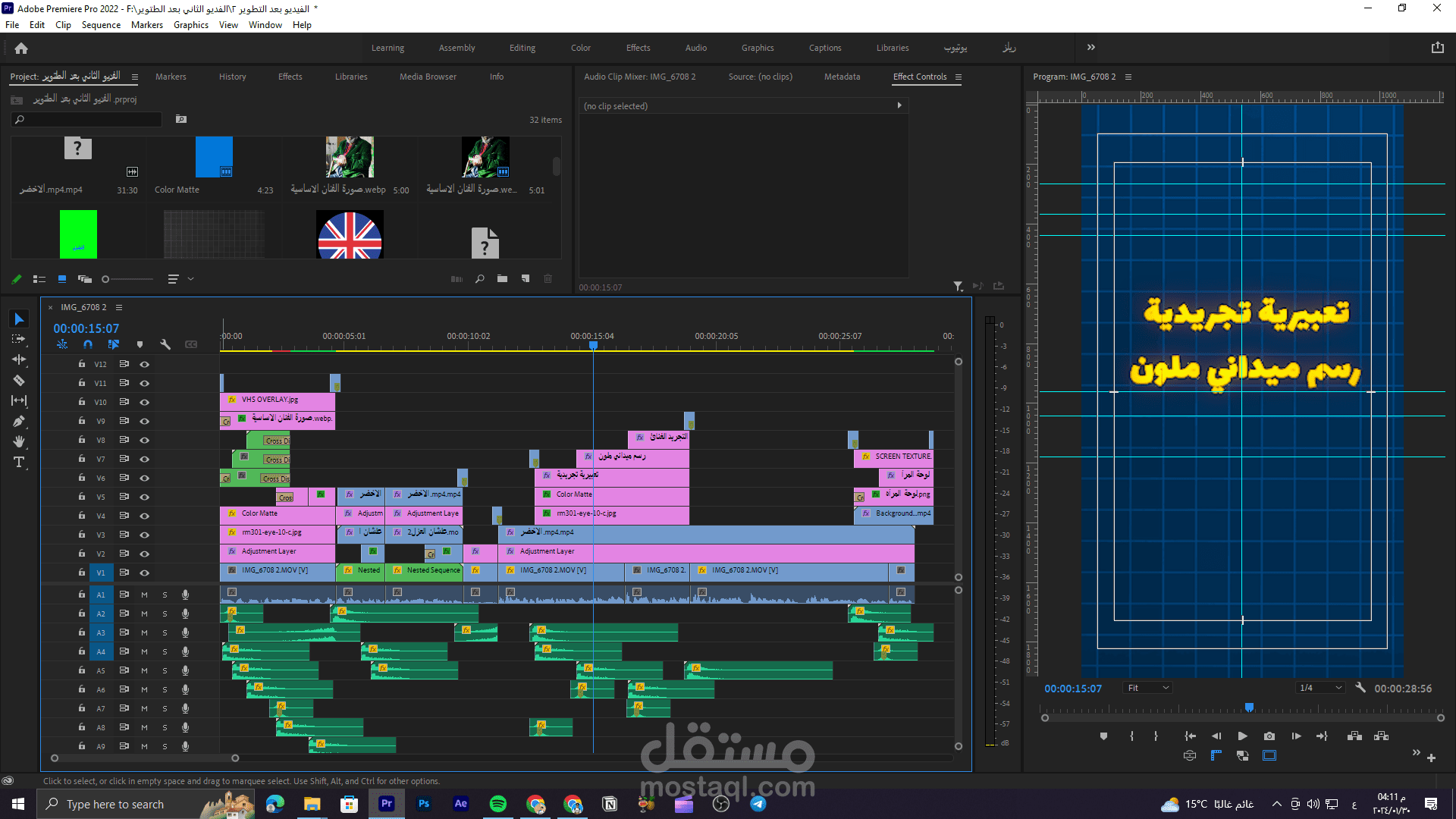
Task: Click the New Bin folder icon
Action: pyautogui.click(x=502, y=279)
